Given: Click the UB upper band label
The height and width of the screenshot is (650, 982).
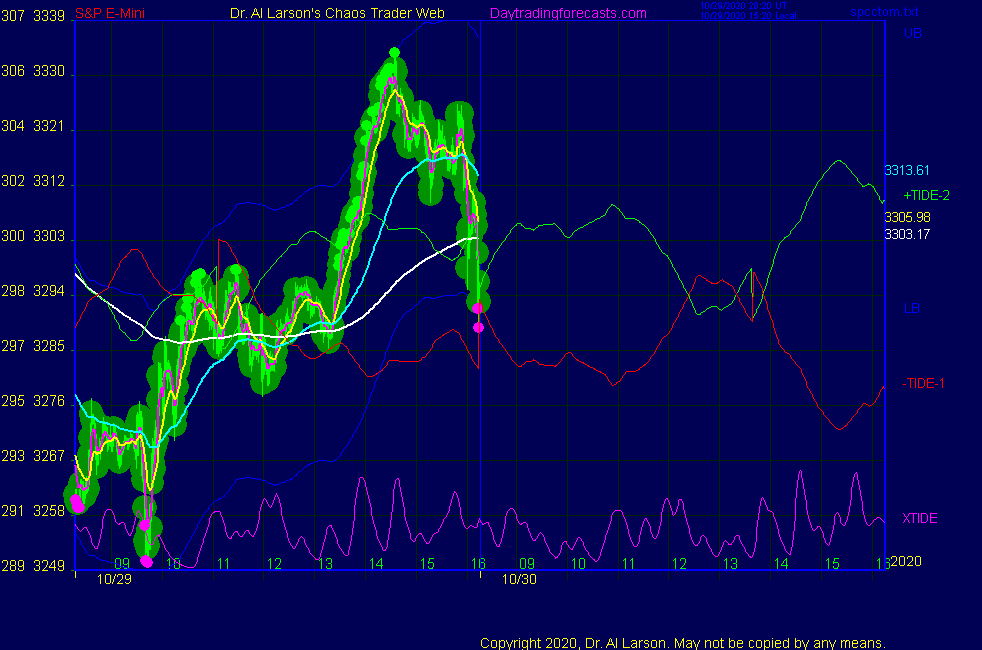Looking at the screenshot, I should pyautogui.click(x=912, y=34).
